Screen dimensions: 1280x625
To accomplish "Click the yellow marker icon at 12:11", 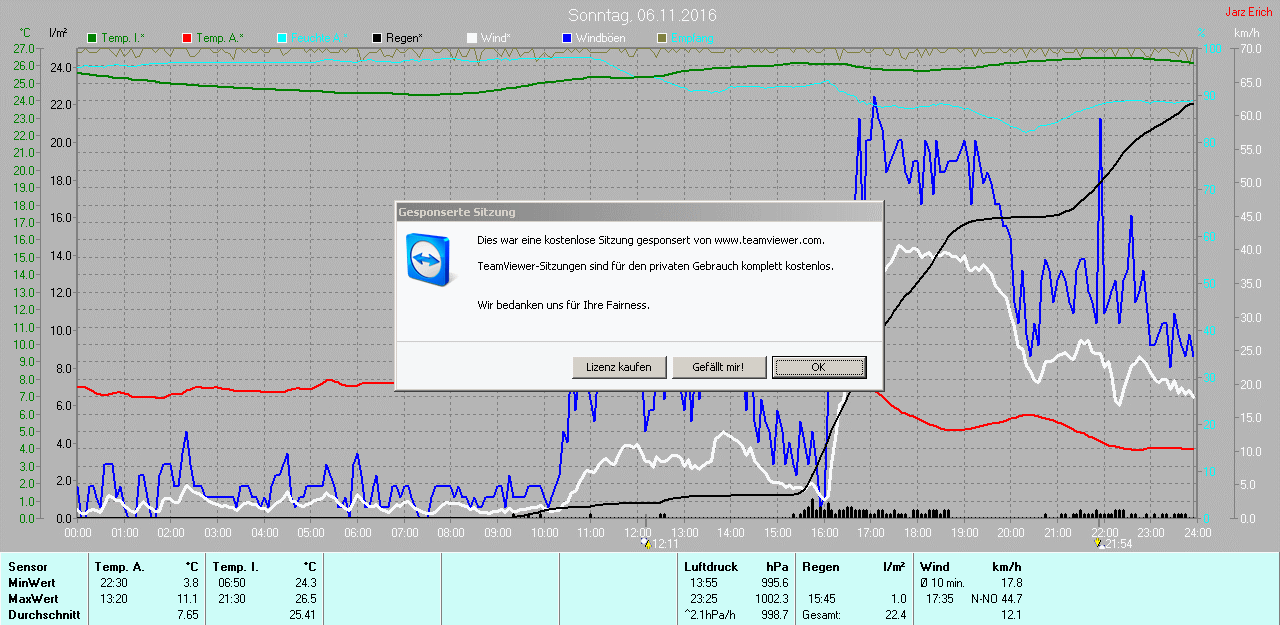I will click(647, 543).
